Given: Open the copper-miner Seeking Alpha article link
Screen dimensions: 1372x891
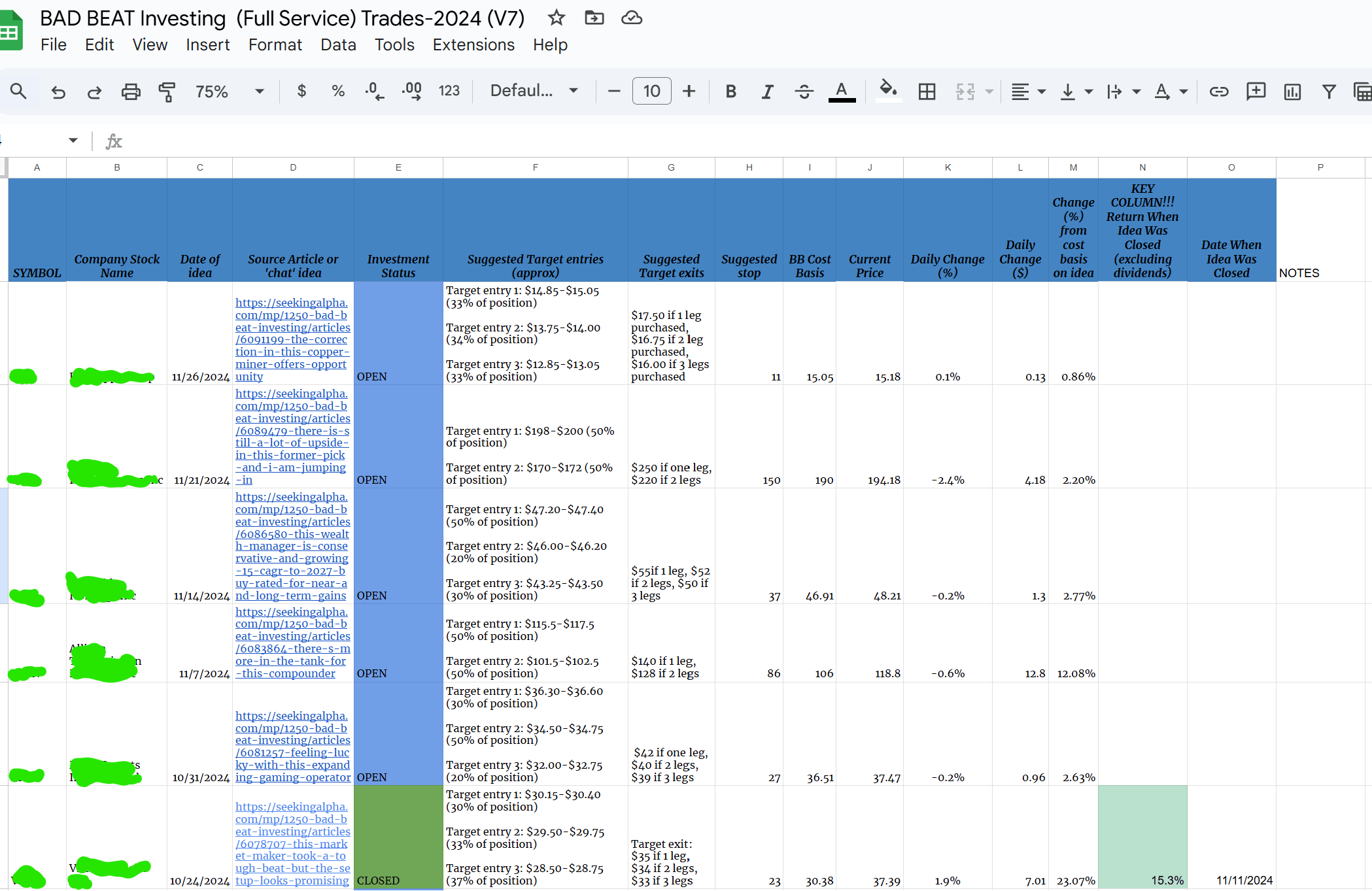Looking at the screenshot, I should click(292, 339).
